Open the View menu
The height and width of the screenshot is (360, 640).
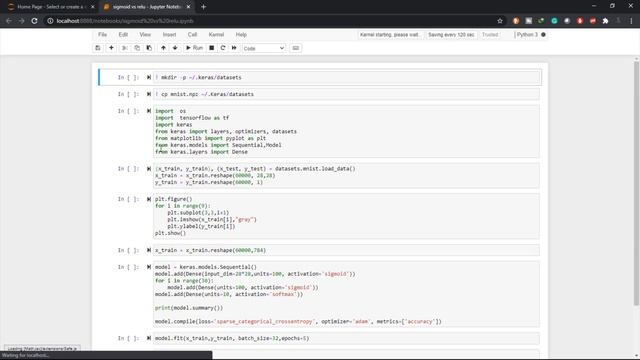click(x=145, y=35)
